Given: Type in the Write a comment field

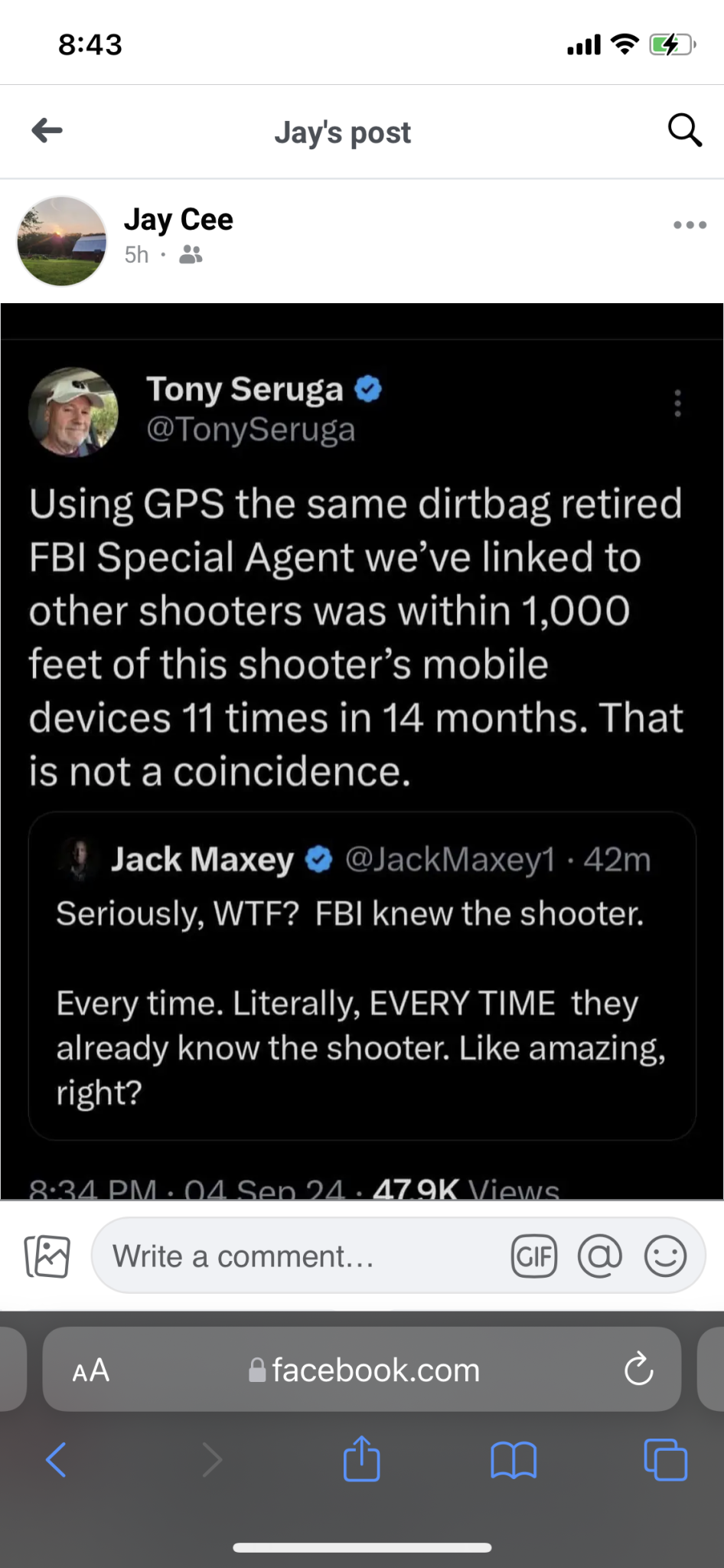Looking at the screenshot, I should [x=298, y=1256].
